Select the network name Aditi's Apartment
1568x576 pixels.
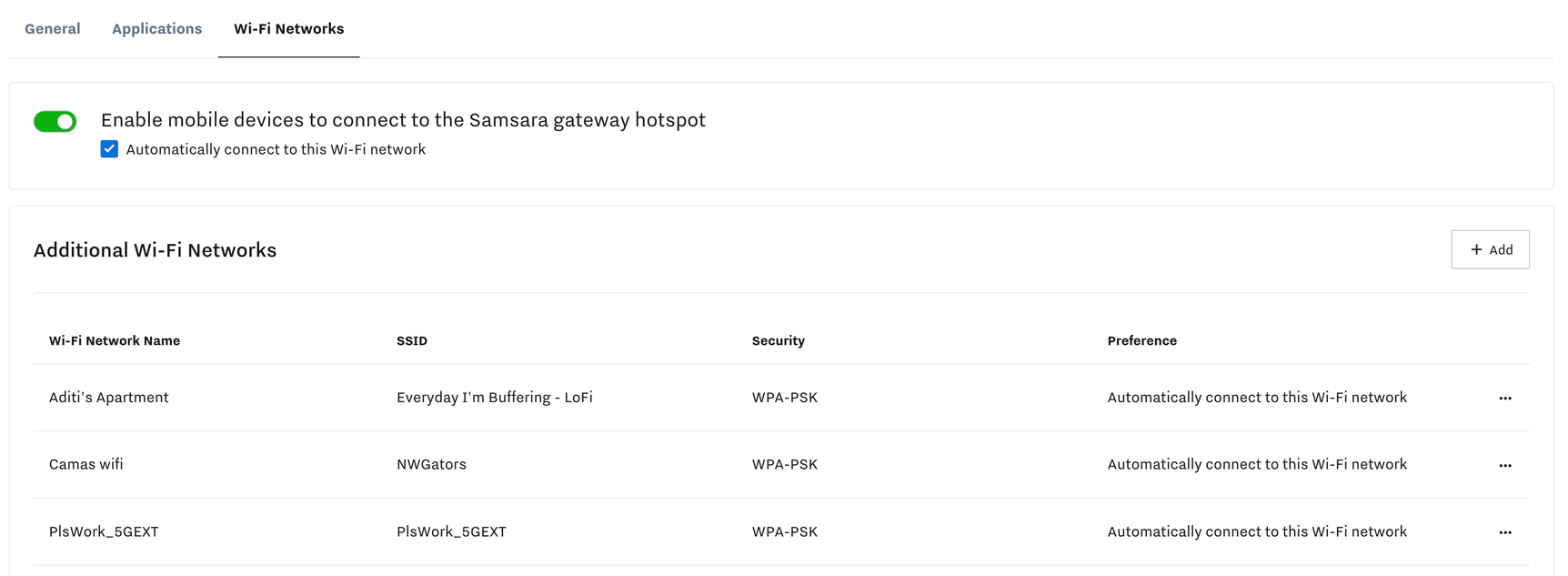[x=108, y=398]
